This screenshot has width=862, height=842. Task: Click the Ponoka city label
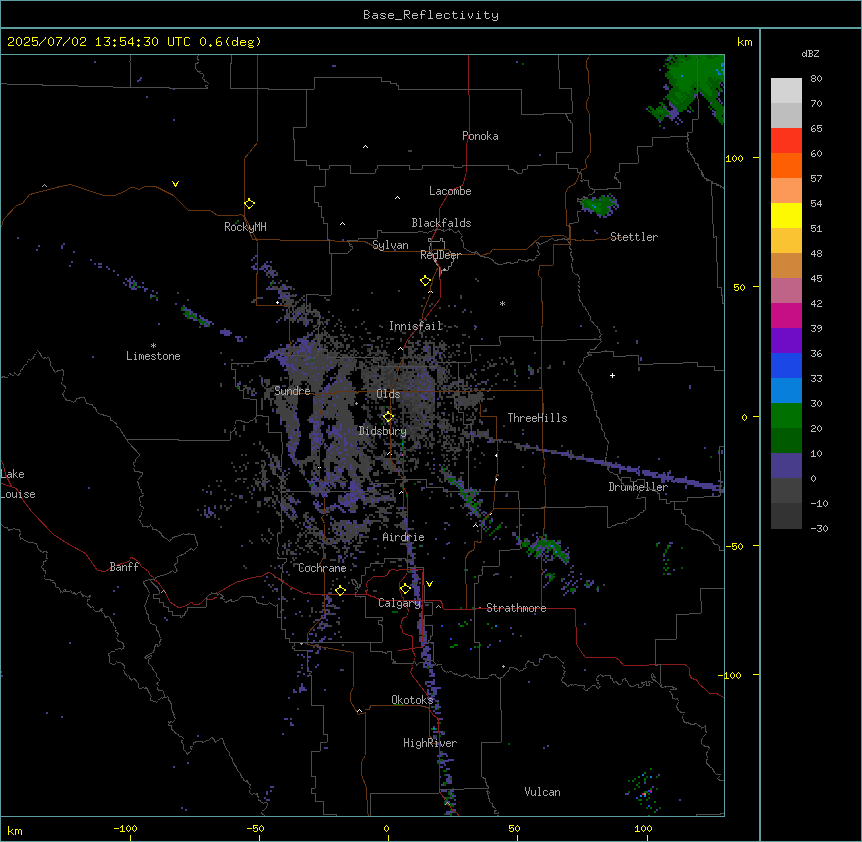480,136
